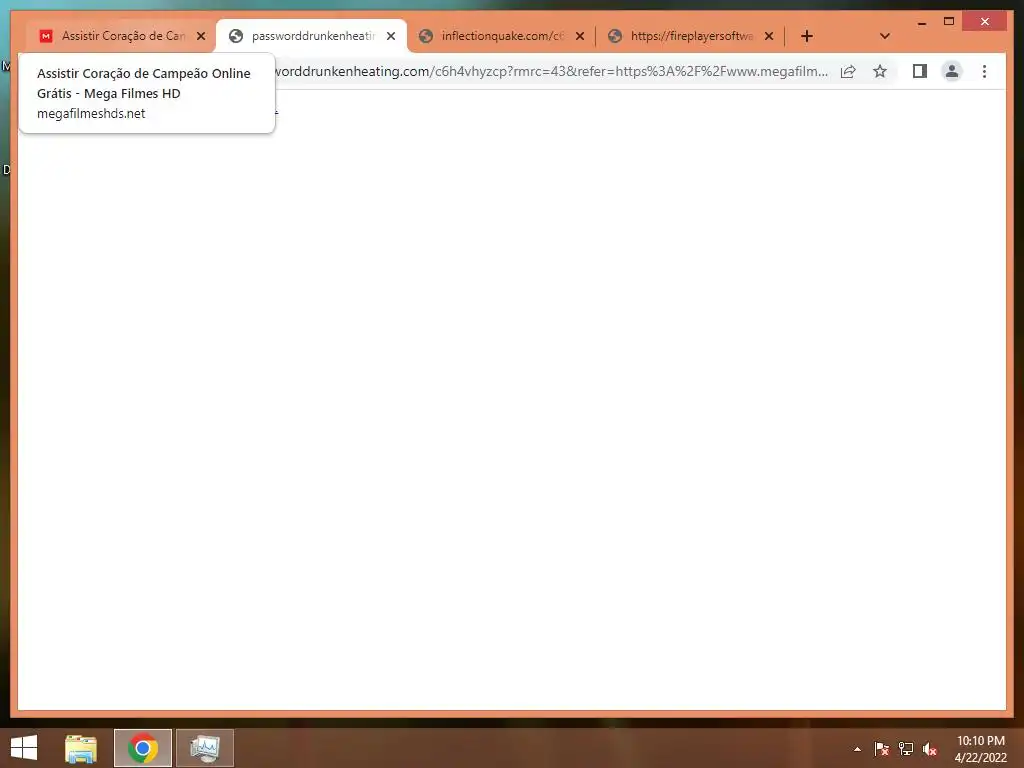Close the fireplayersoftware tab
This screenshot has height=768, width=1024.
769,36
